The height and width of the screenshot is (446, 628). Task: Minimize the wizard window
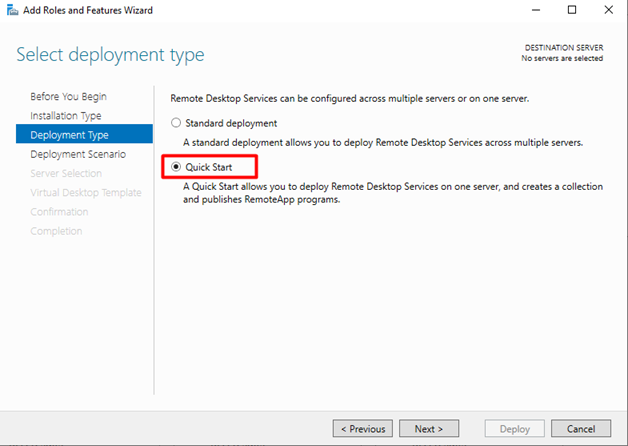[x=536, y=10]
